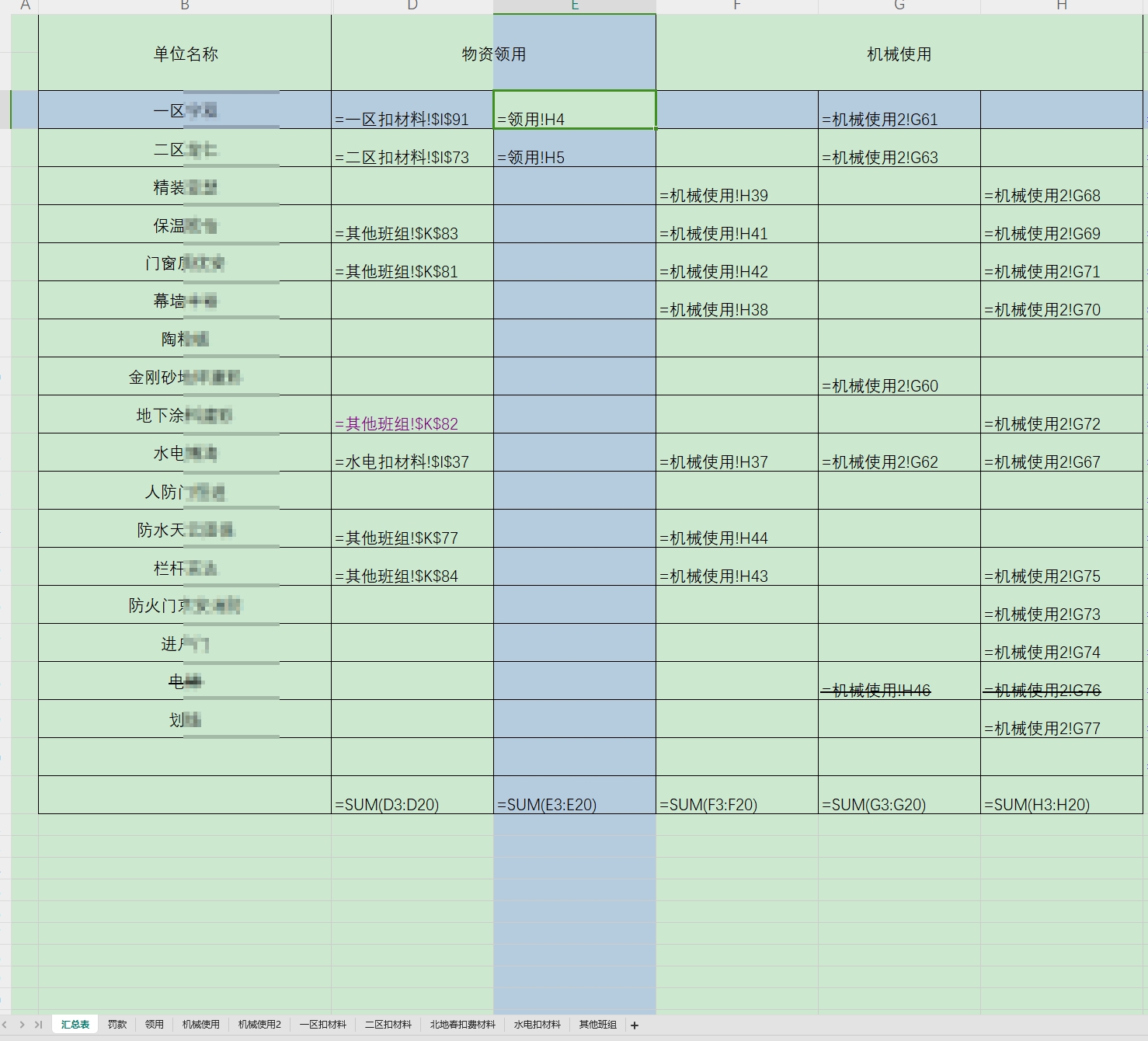The image size is (1148, 1041).
Task: Switch to the 罚款 sheet tab
Action: coord(117,1025)
